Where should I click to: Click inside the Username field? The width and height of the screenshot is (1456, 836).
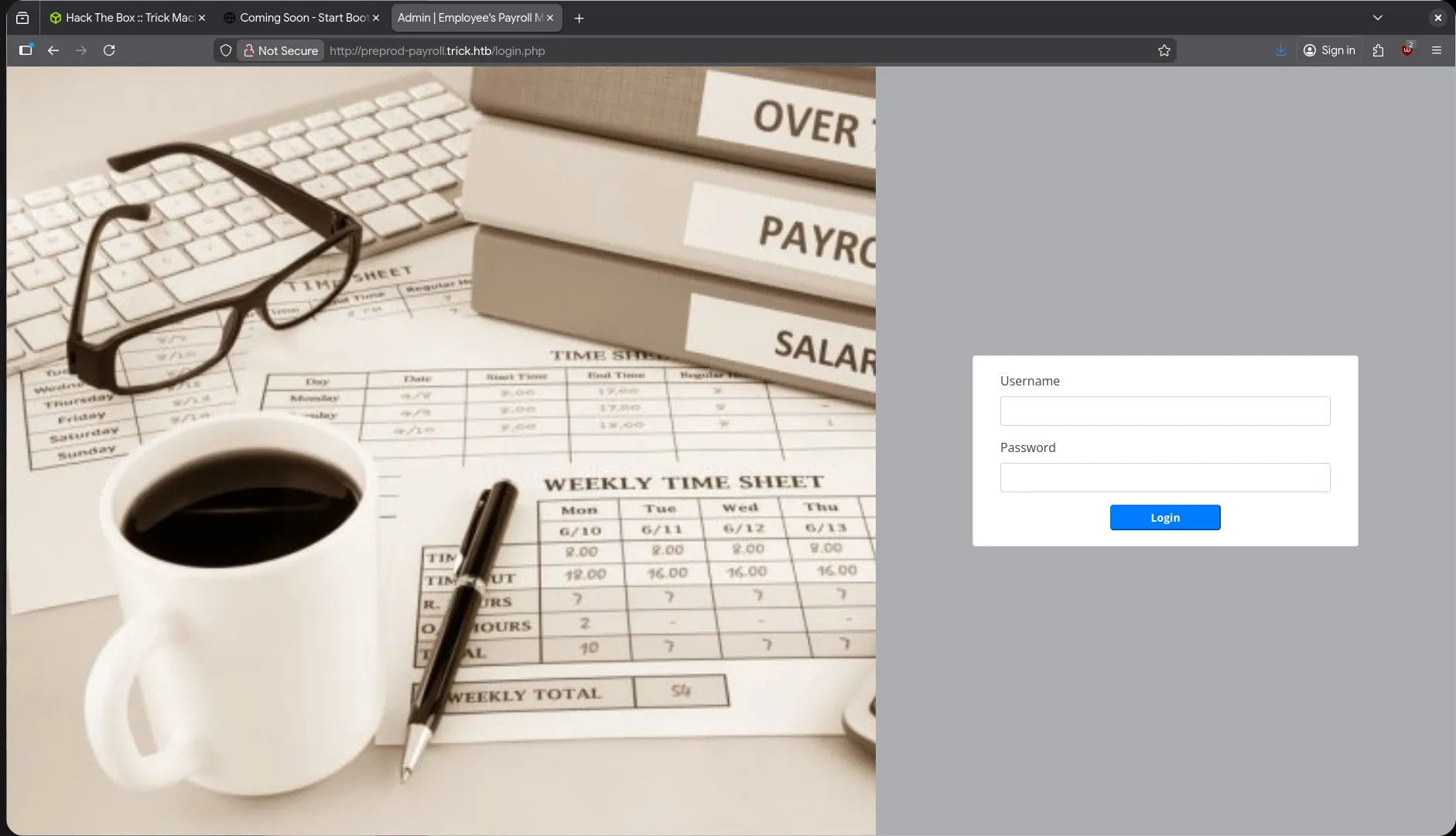point(1164,411)
